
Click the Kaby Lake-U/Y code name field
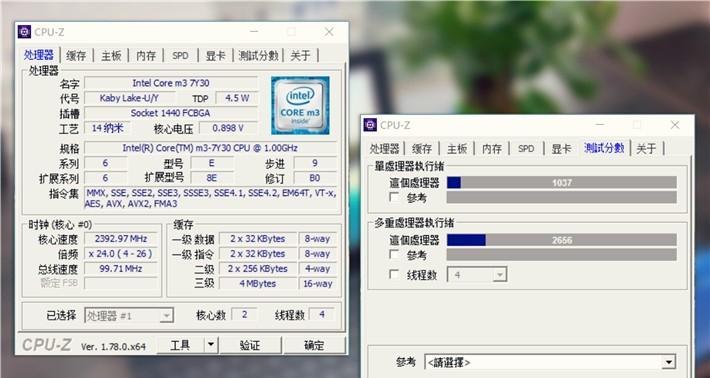[130, 98]
